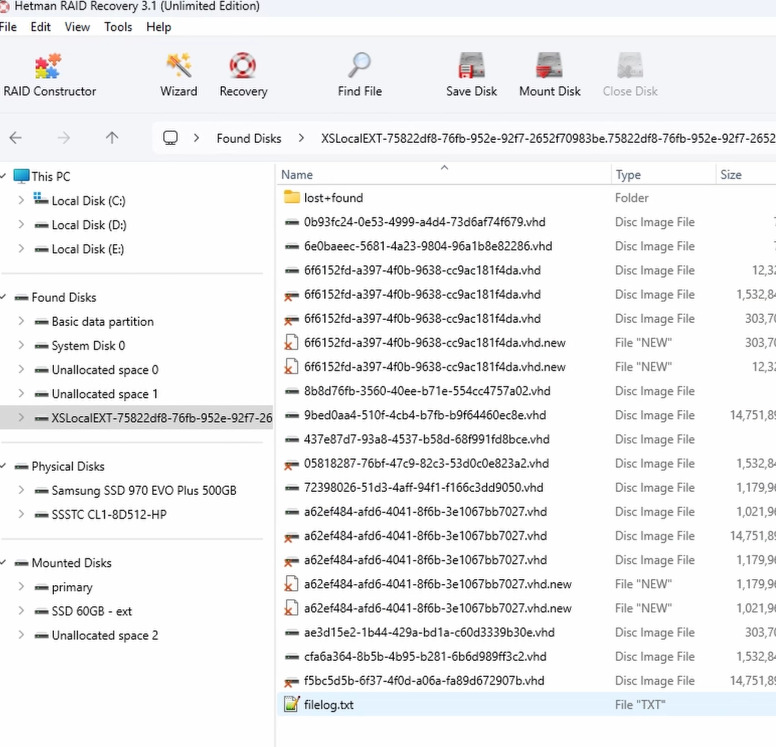
Task: Select the lost+found folder name
Action: [334, 198]
